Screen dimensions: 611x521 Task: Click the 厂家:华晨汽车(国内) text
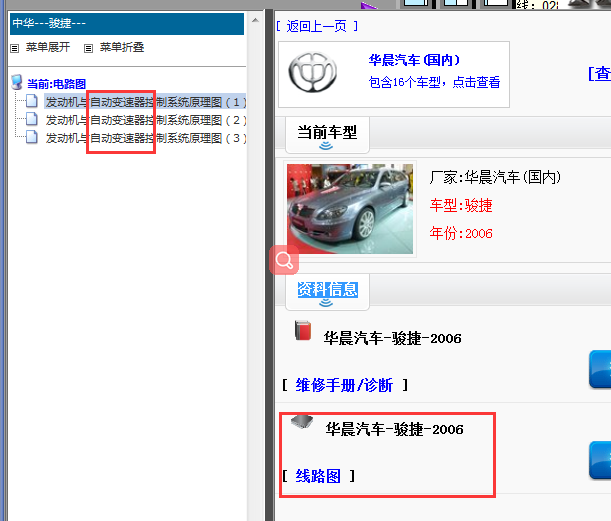pos(495,177)
